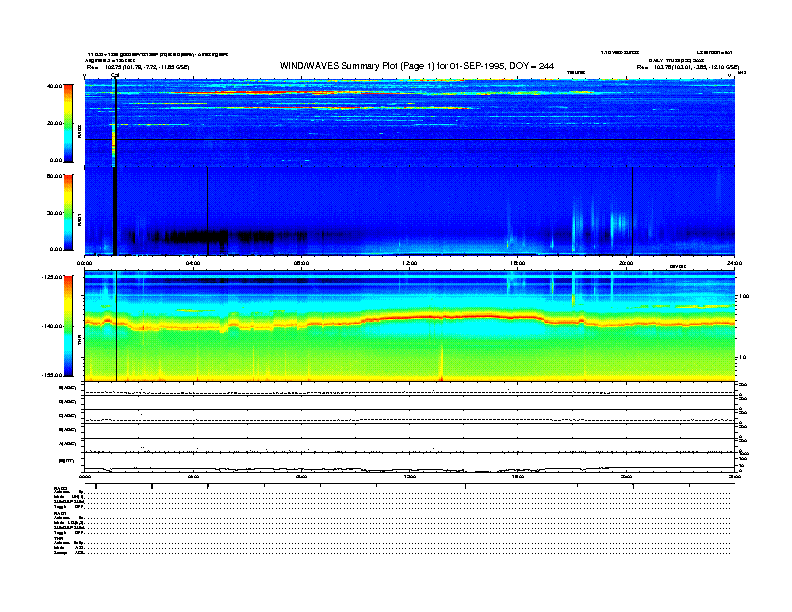Click the 00:00 time label below RAD1 panel
This screenshot has height=612, width=792.
[84, 263]
